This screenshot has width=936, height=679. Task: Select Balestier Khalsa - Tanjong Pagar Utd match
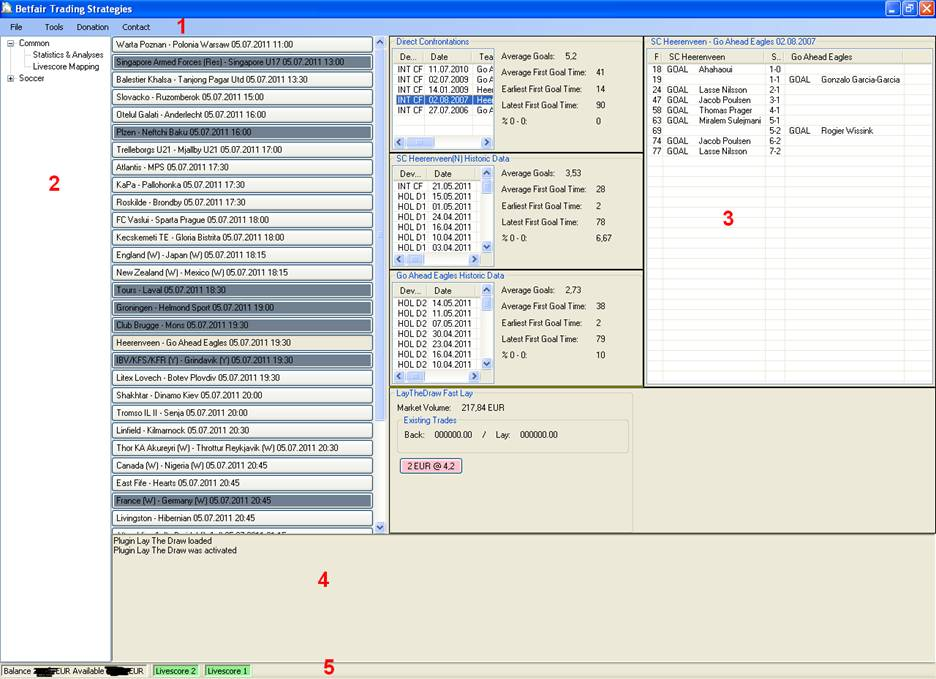coord(242,79)
